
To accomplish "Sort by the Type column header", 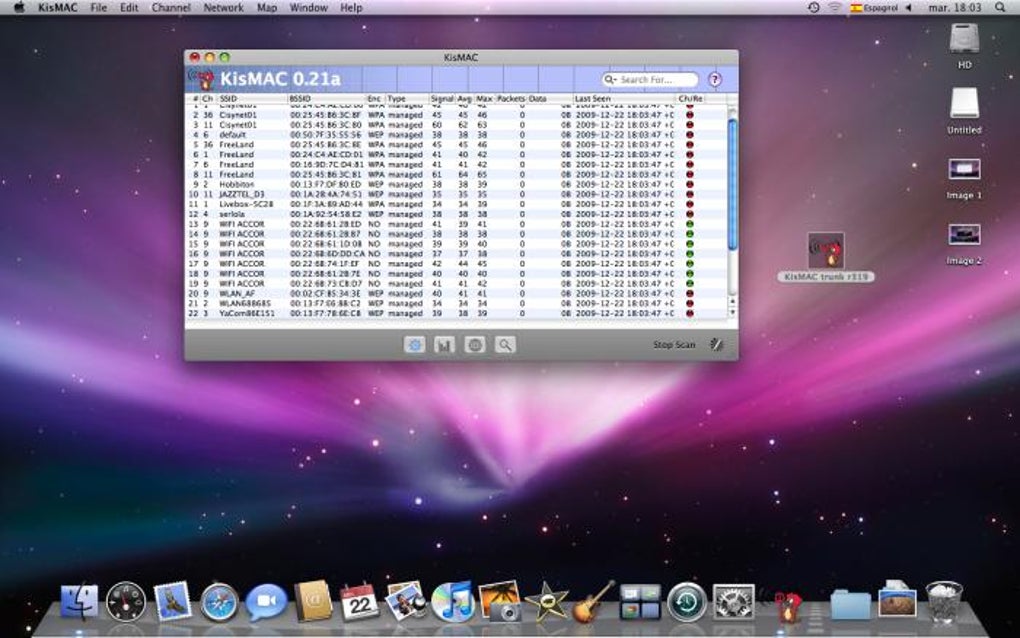I will click(407, 99).
